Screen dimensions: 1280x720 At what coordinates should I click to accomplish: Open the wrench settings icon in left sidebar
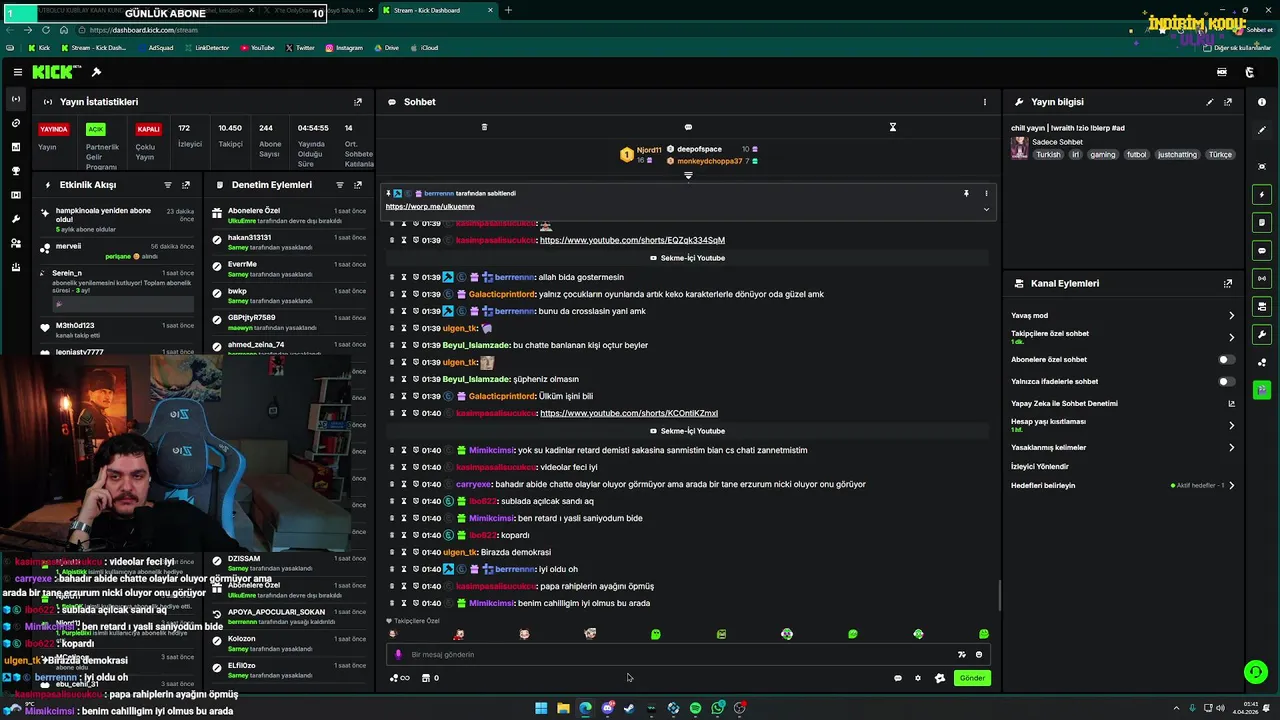coord(15,219)
